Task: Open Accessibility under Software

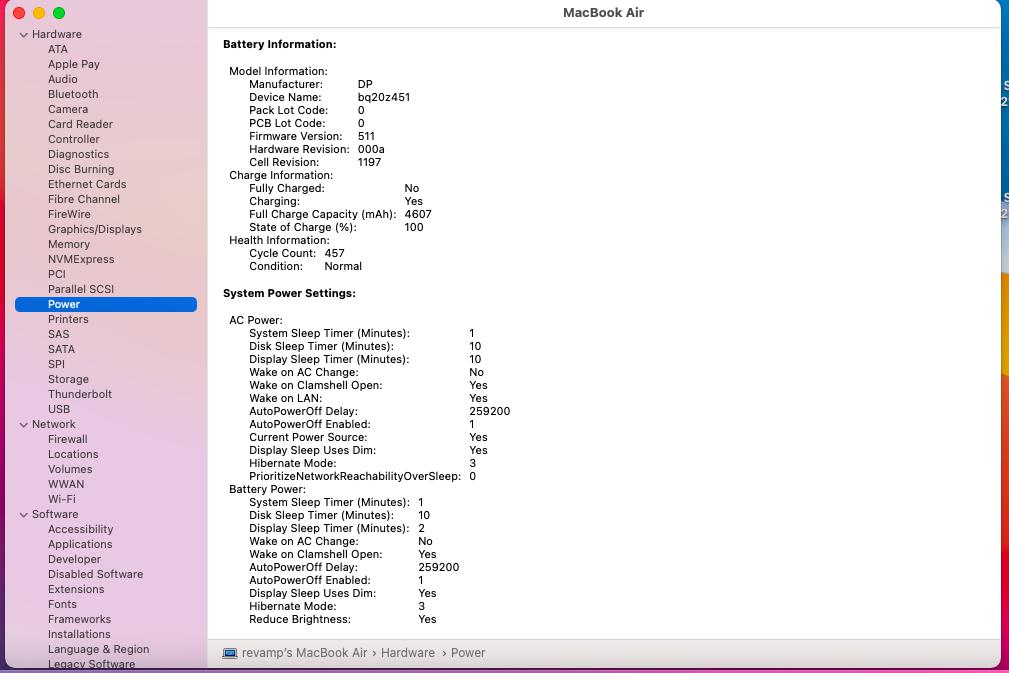Action: pyautogui.click(x=80, y=530)
